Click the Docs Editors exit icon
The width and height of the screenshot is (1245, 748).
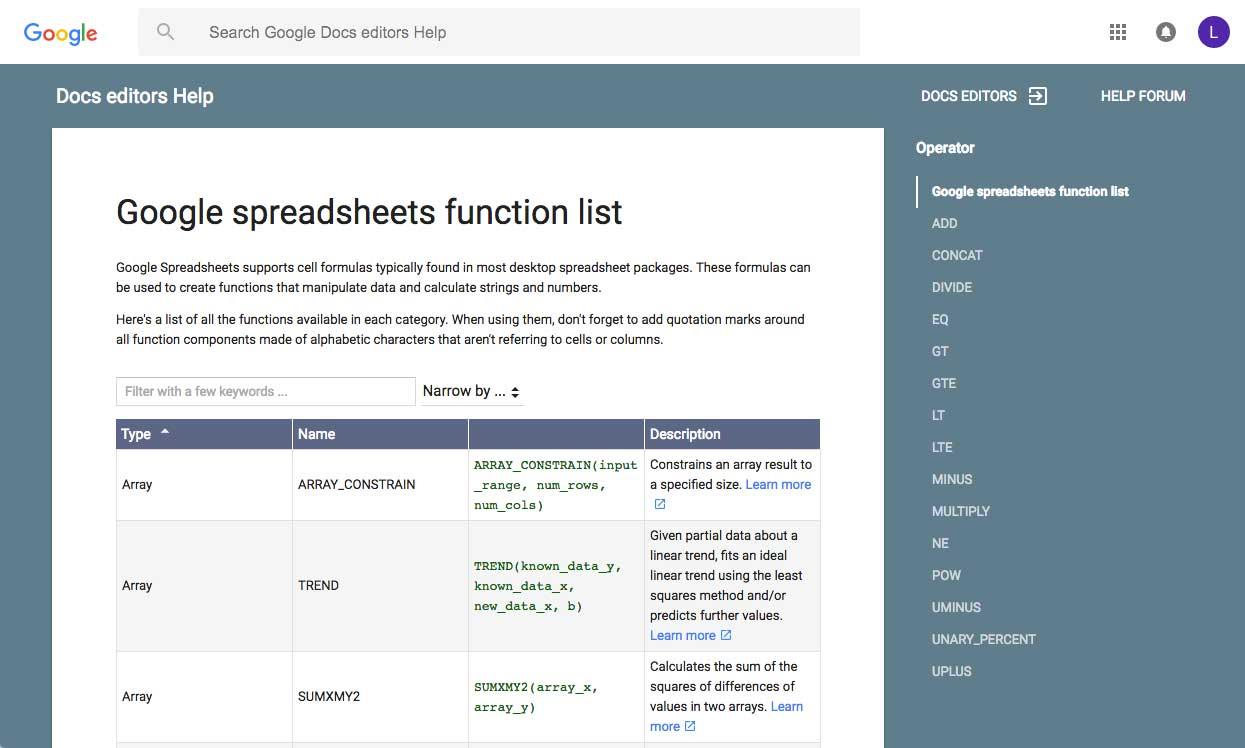click(x=1038, y=96)
